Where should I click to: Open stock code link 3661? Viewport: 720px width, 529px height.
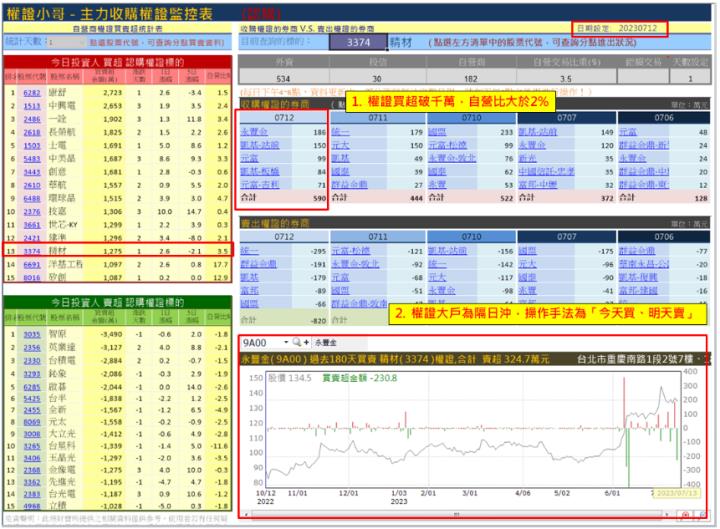[x=32, y=225]
